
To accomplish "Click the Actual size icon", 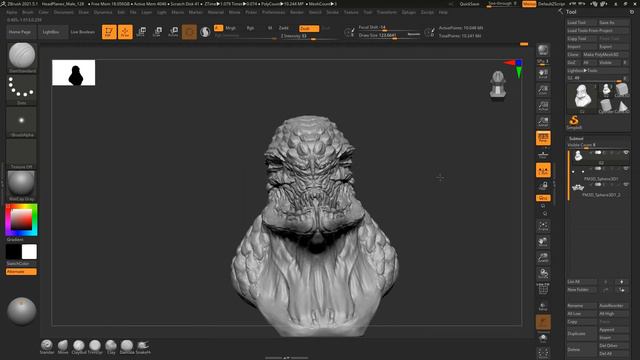I will click(543, 106).
